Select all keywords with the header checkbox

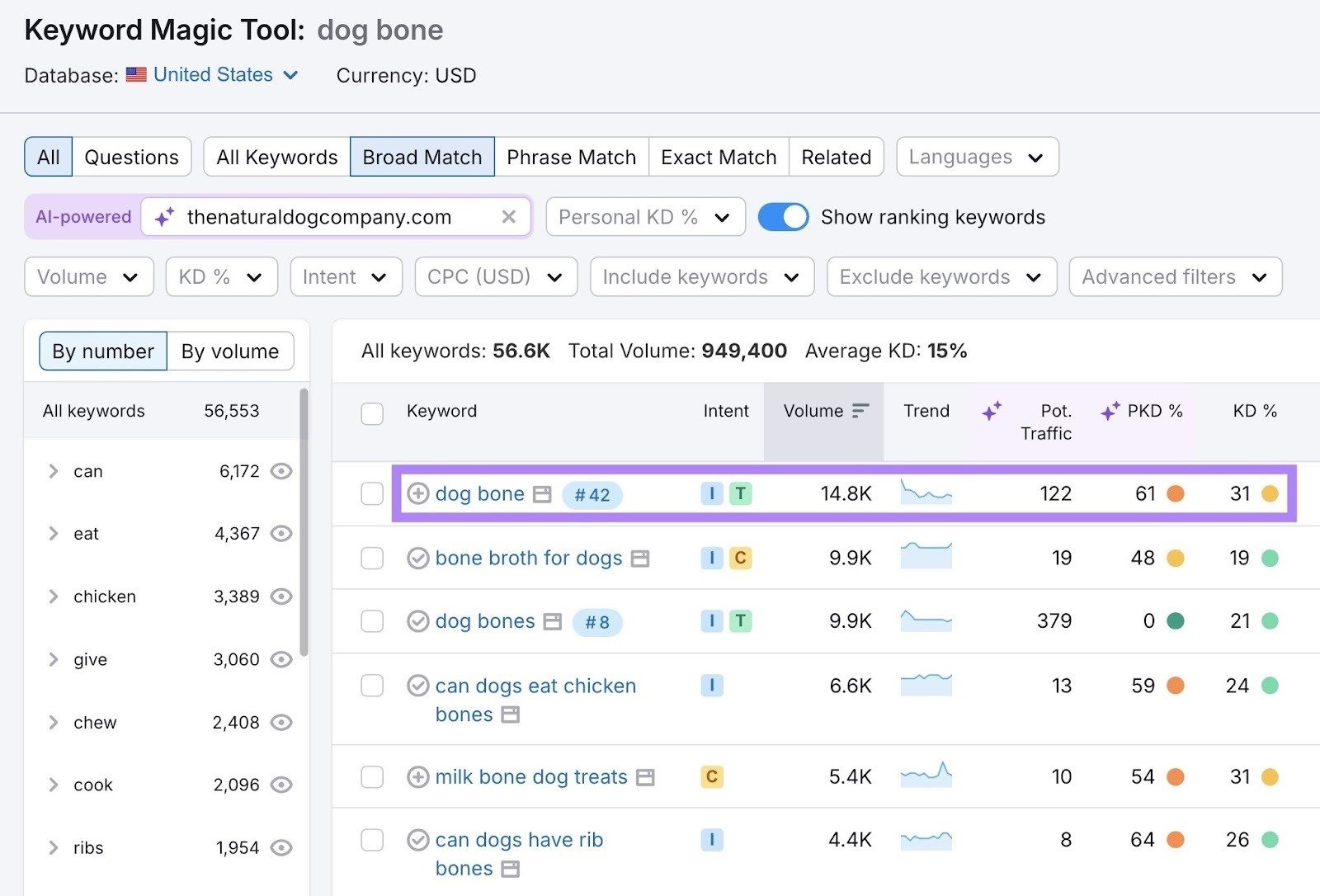pos(372,414)
